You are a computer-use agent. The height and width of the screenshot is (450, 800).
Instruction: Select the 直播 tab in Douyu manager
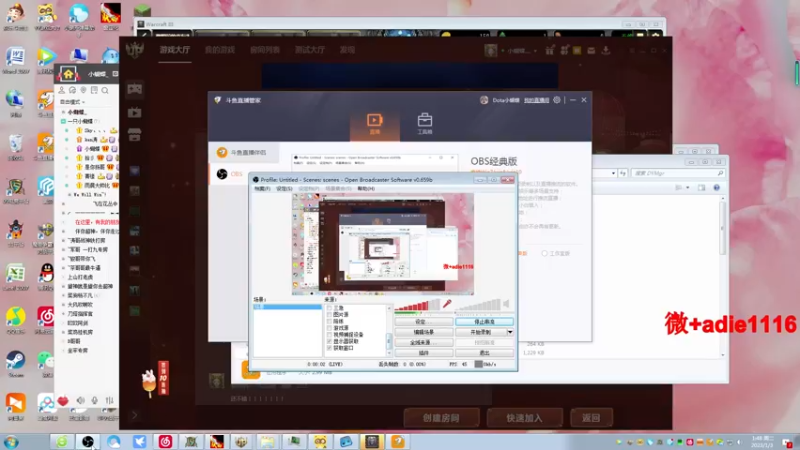pos(374,124)
